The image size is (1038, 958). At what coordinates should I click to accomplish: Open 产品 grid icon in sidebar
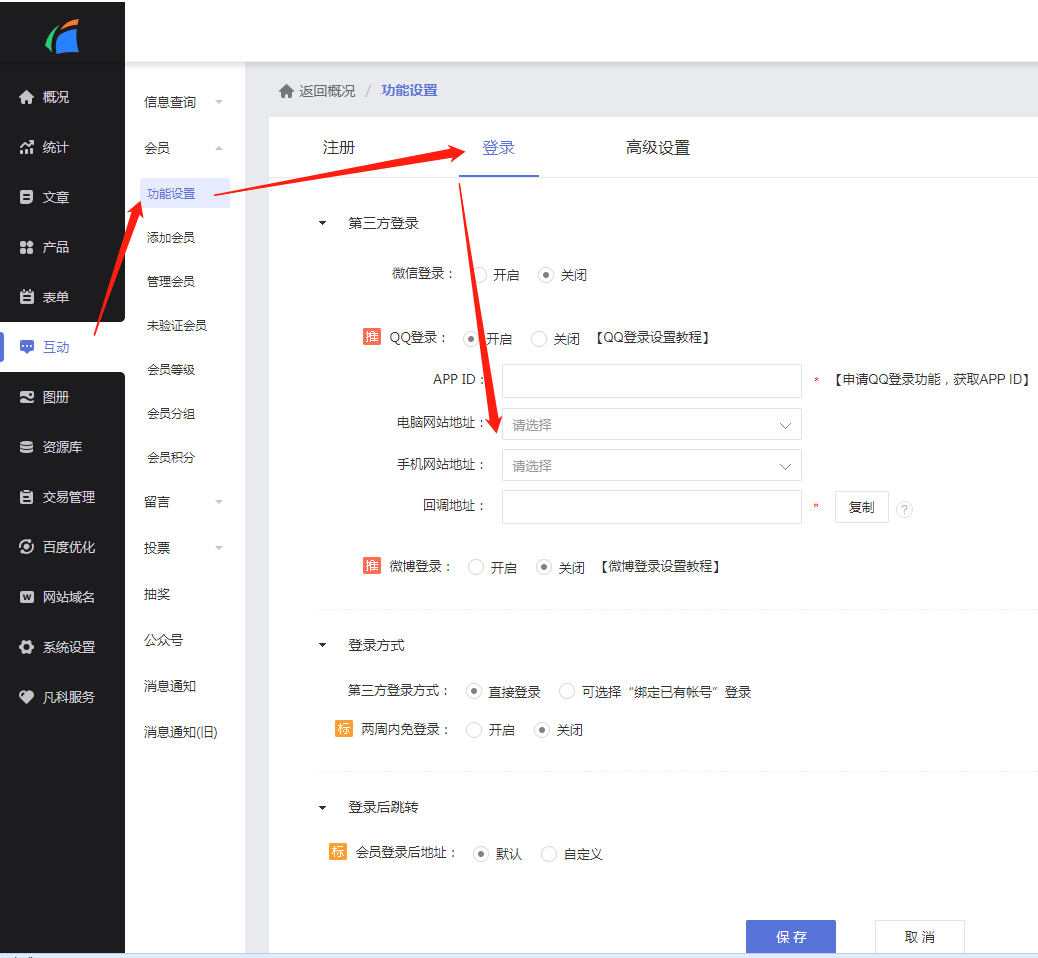tap(26, 248)
